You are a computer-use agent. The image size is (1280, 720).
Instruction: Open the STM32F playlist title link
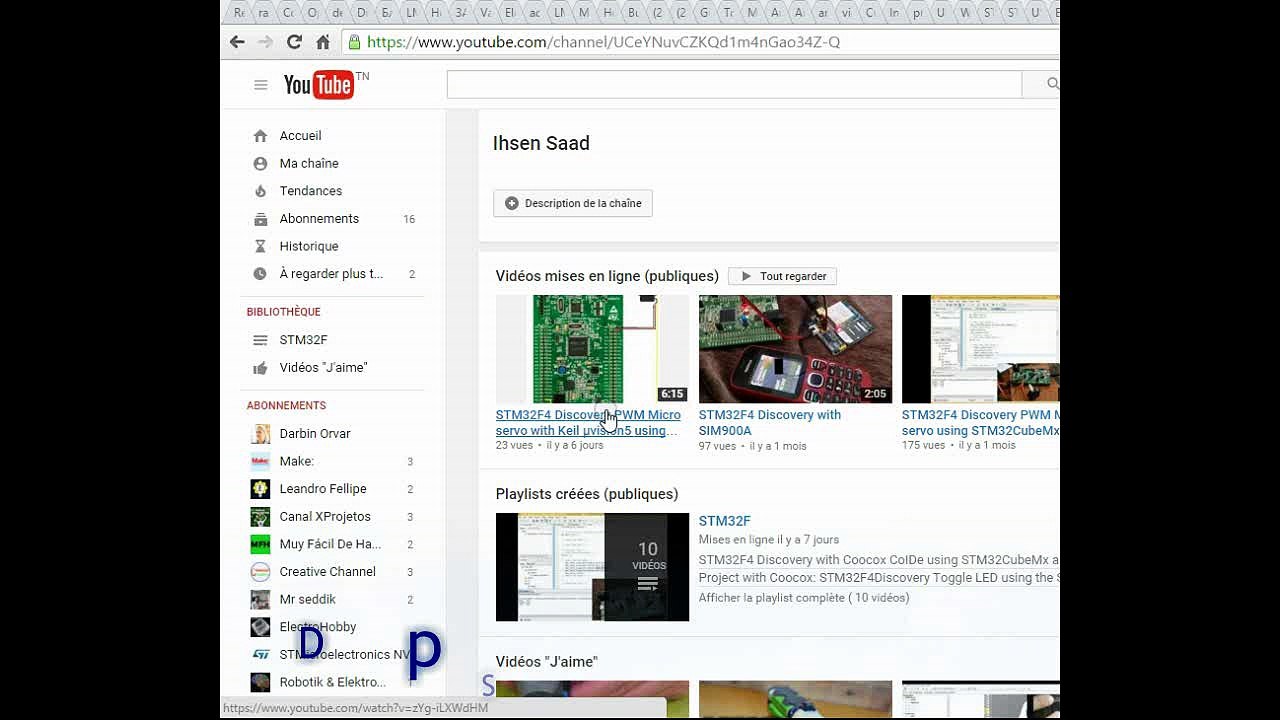coord(724,521)
